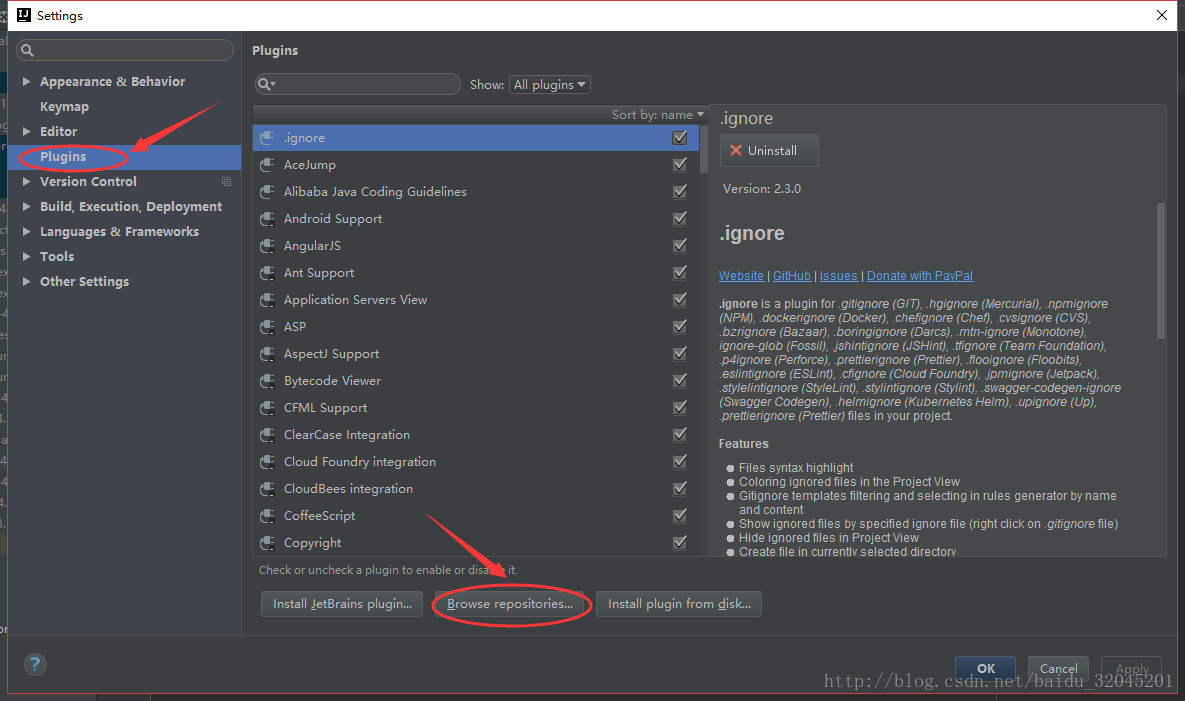The height and width of the screenshot is (701, 1185).
Task: Toggle the Copyright plugin checkbox
Action: coord(679,543)
